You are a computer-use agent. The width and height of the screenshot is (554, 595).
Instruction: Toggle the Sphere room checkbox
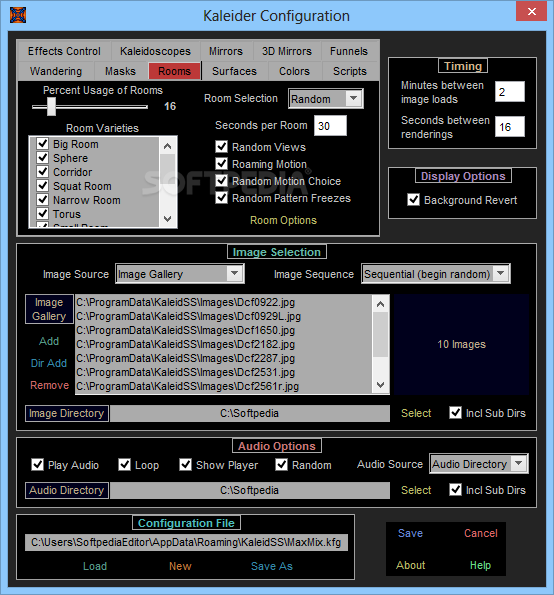click(42, 157)
